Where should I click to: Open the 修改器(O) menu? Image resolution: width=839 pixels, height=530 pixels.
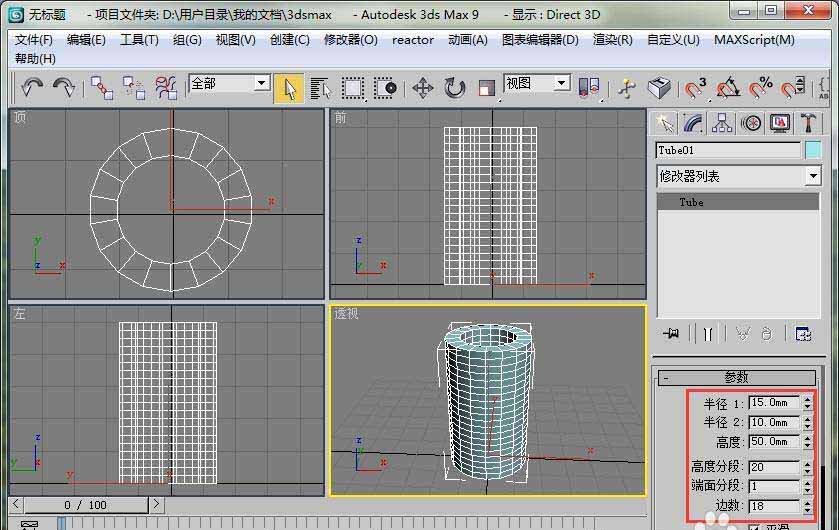(x=350, y=40)
